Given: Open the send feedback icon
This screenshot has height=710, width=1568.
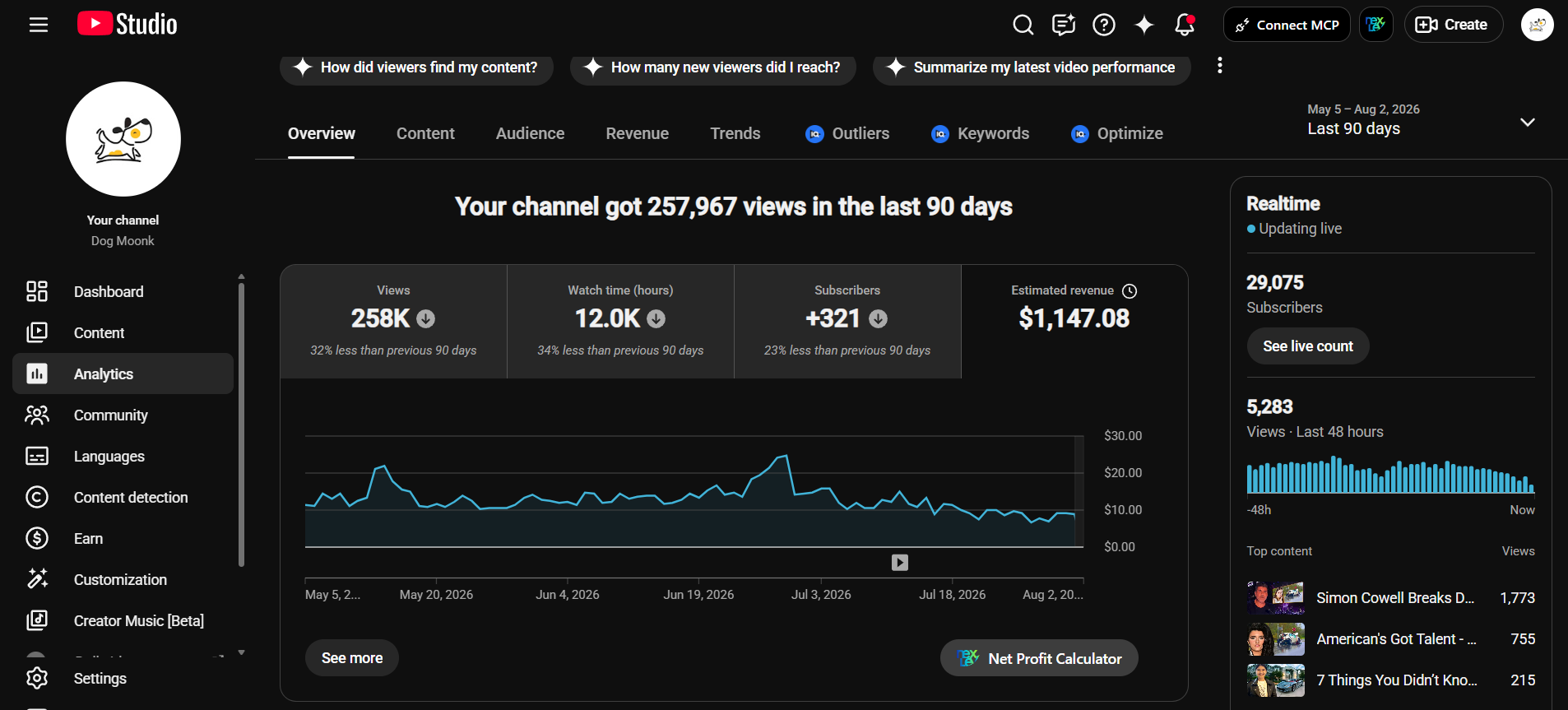Looking at the screenshot, I should click(x=1064, y=25).
